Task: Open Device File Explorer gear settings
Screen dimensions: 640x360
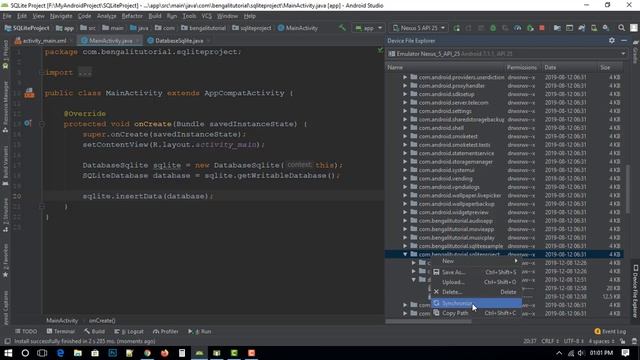Action: pos(611,40)
